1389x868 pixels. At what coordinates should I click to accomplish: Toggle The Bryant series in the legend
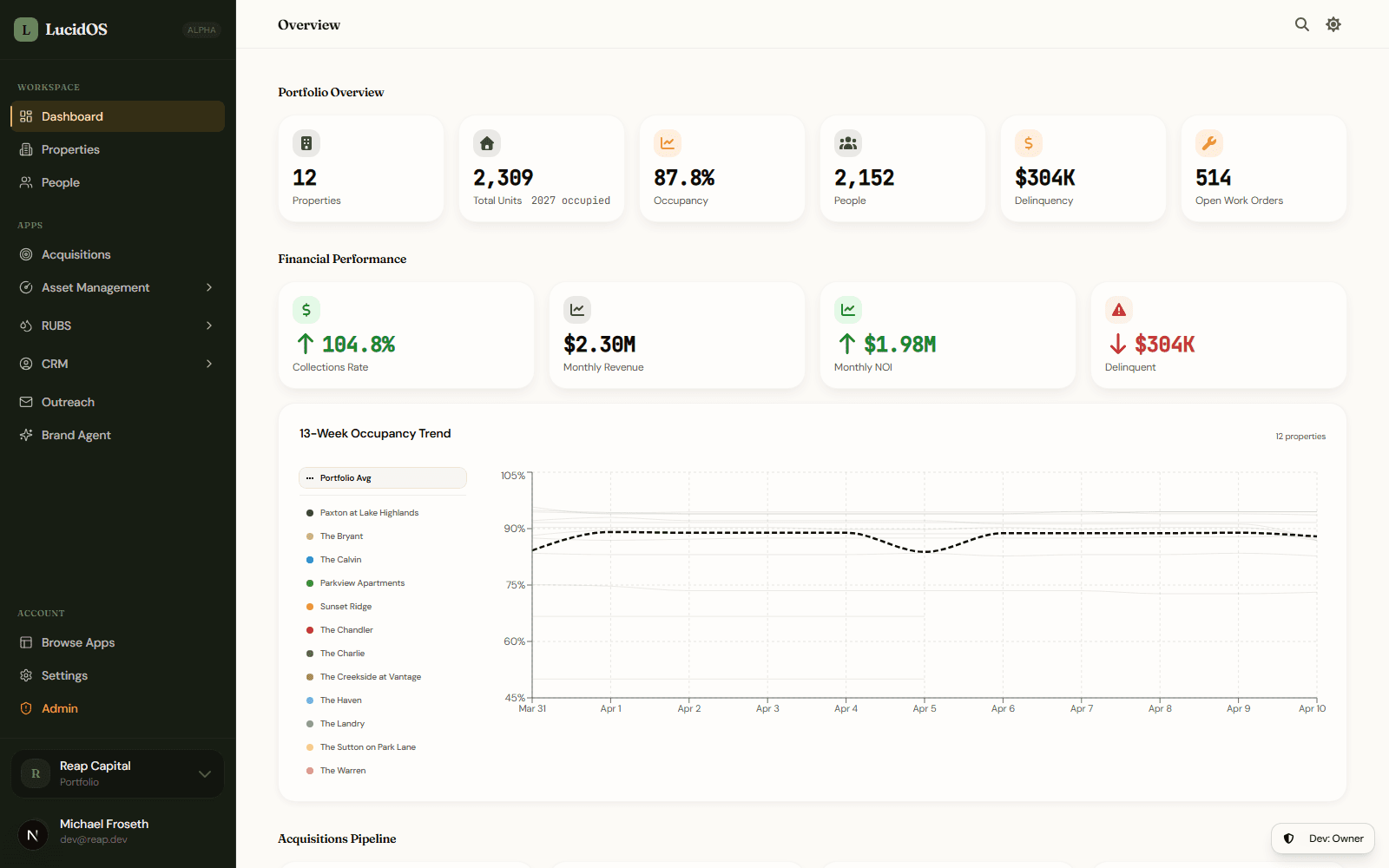tap(383, 536)
